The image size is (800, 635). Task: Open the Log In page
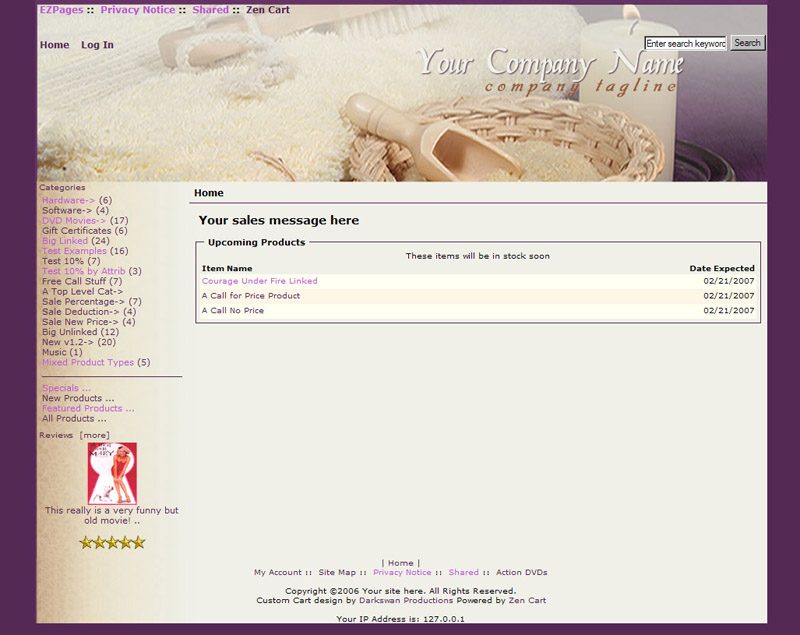97,45
